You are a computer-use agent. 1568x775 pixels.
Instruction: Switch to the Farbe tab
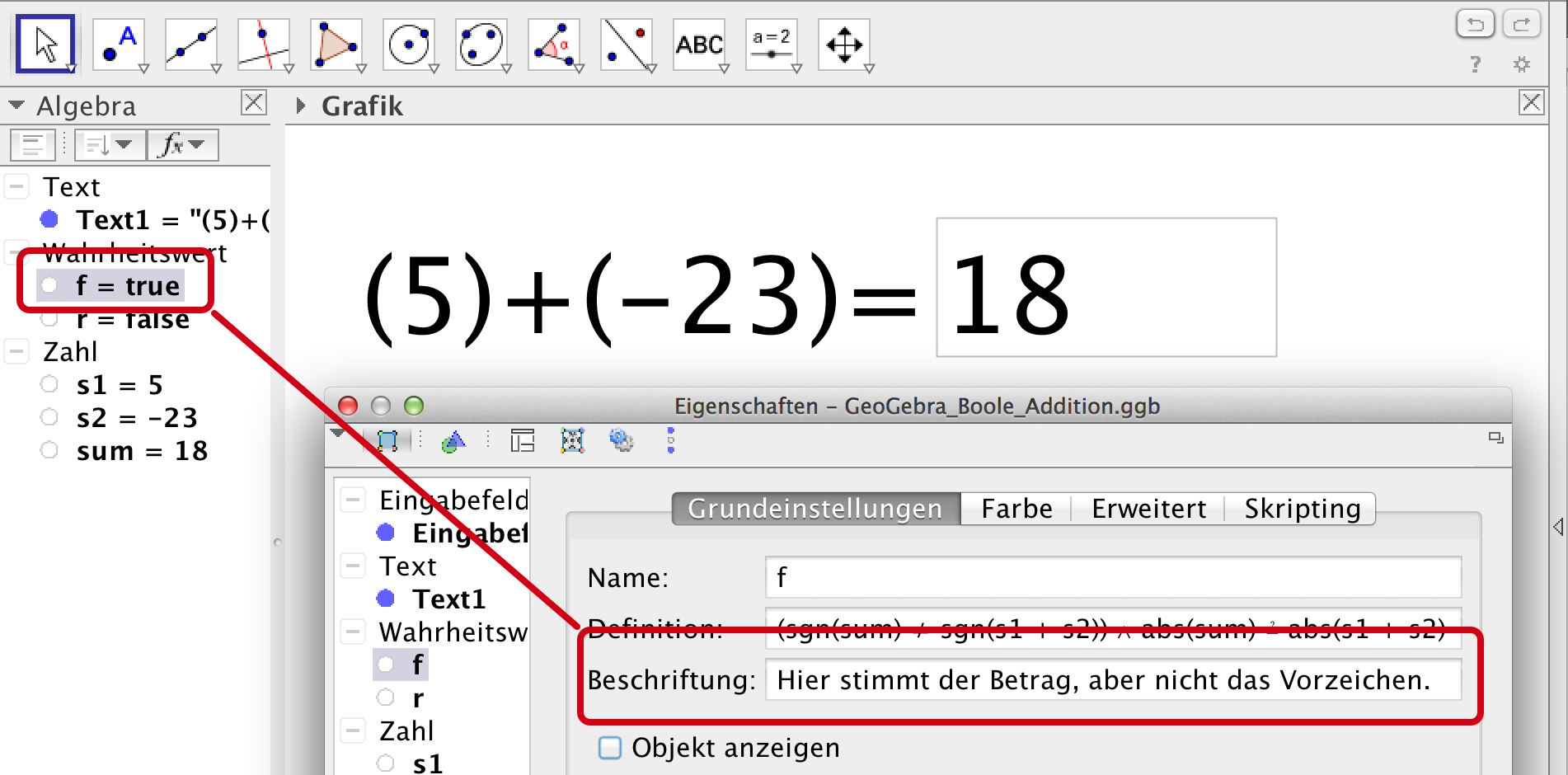pyautogui.click(x=1016, y=509)
